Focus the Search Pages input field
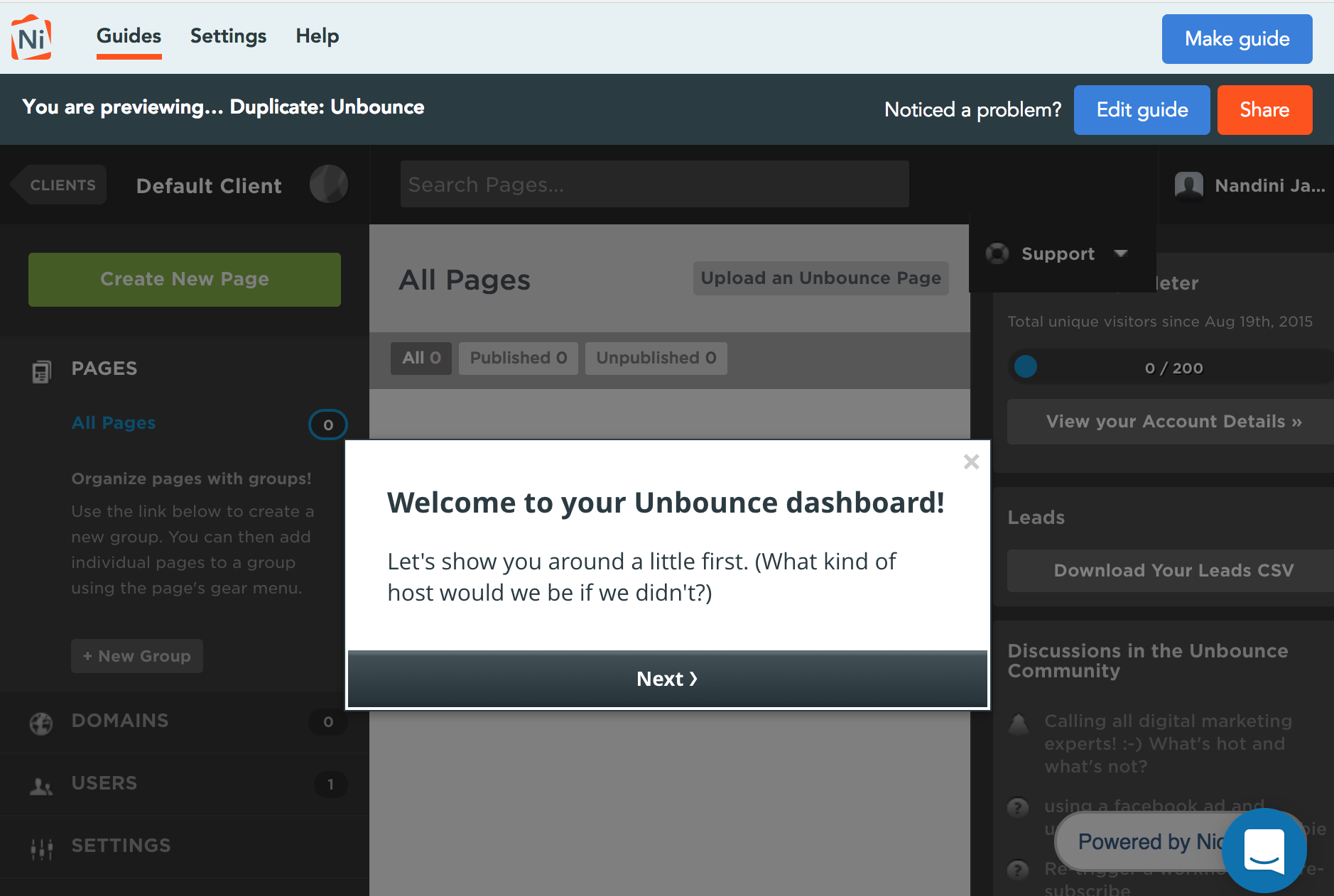The height and width of the screenshot is (896, 1334). [x=655, y=185]
